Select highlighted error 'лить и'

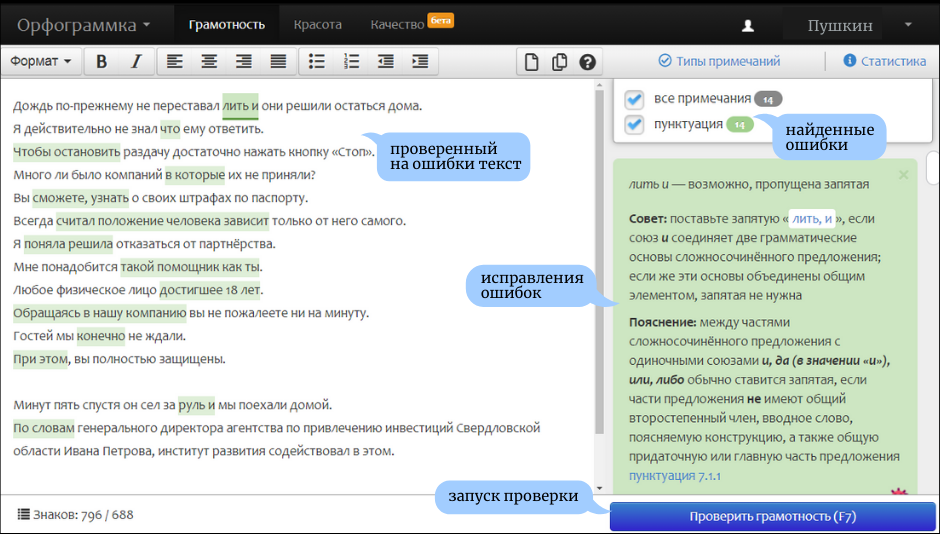[240, 106]
